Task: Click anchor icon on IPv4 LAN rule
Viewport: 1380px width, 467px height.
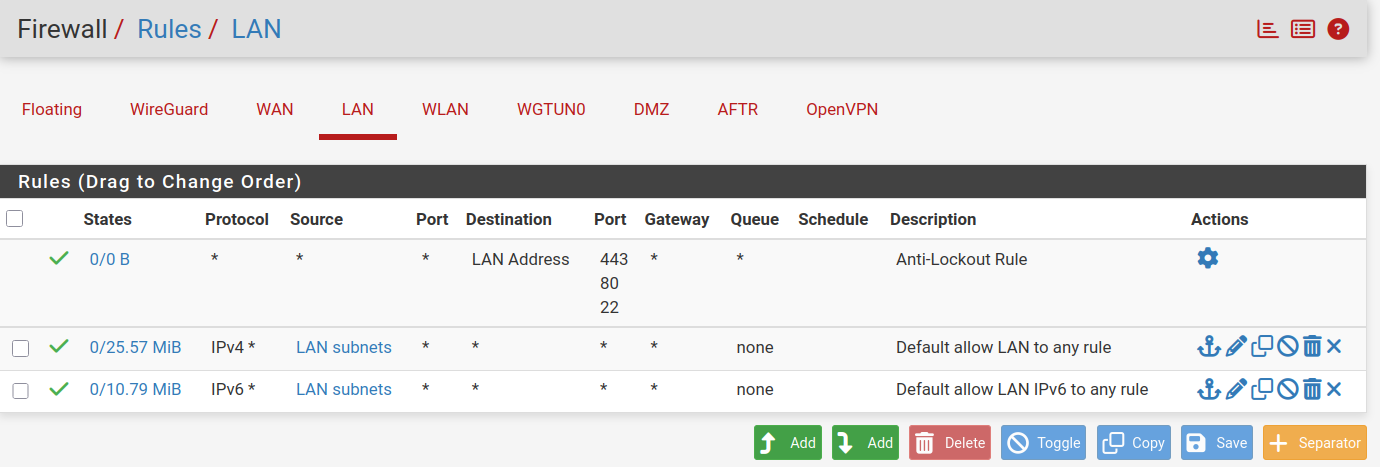Action: pos(1209,347)
